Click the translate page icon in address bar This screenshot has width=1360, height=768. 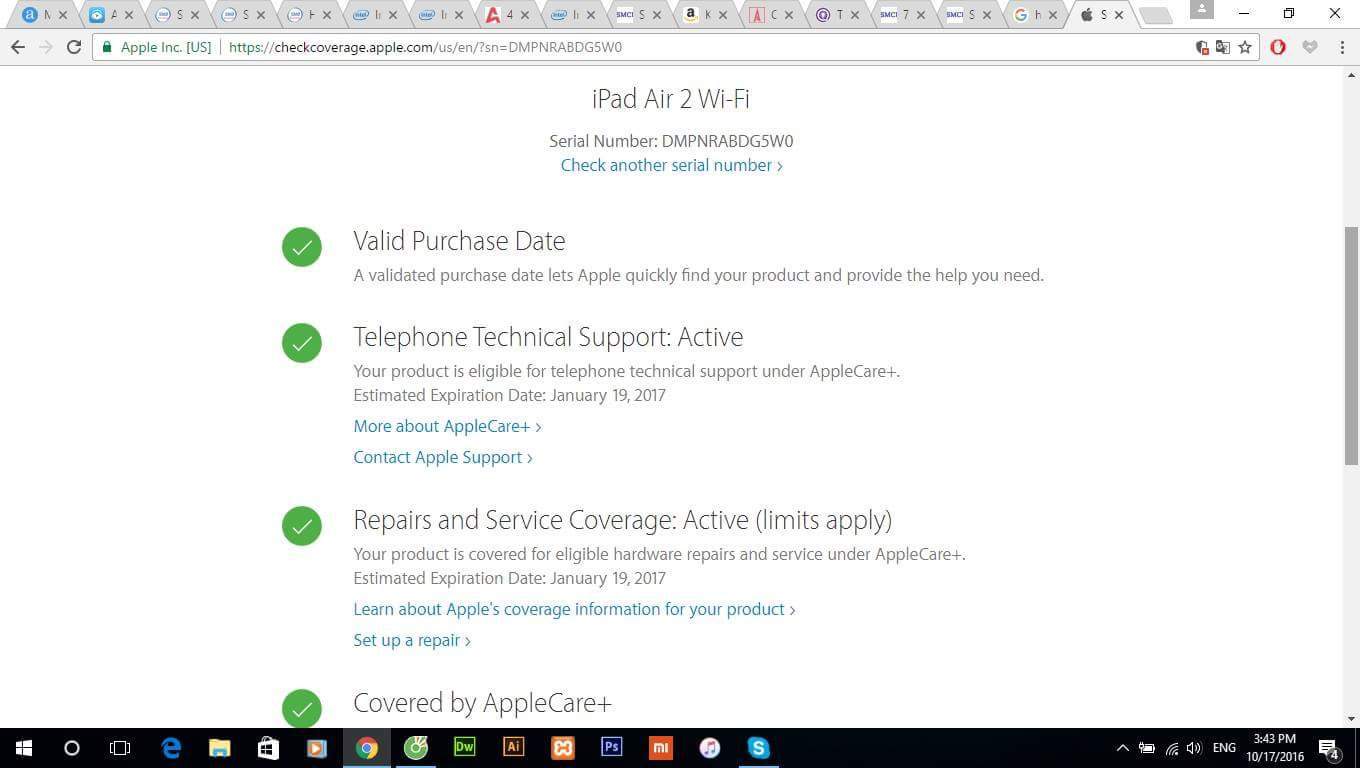(1223, 47)
